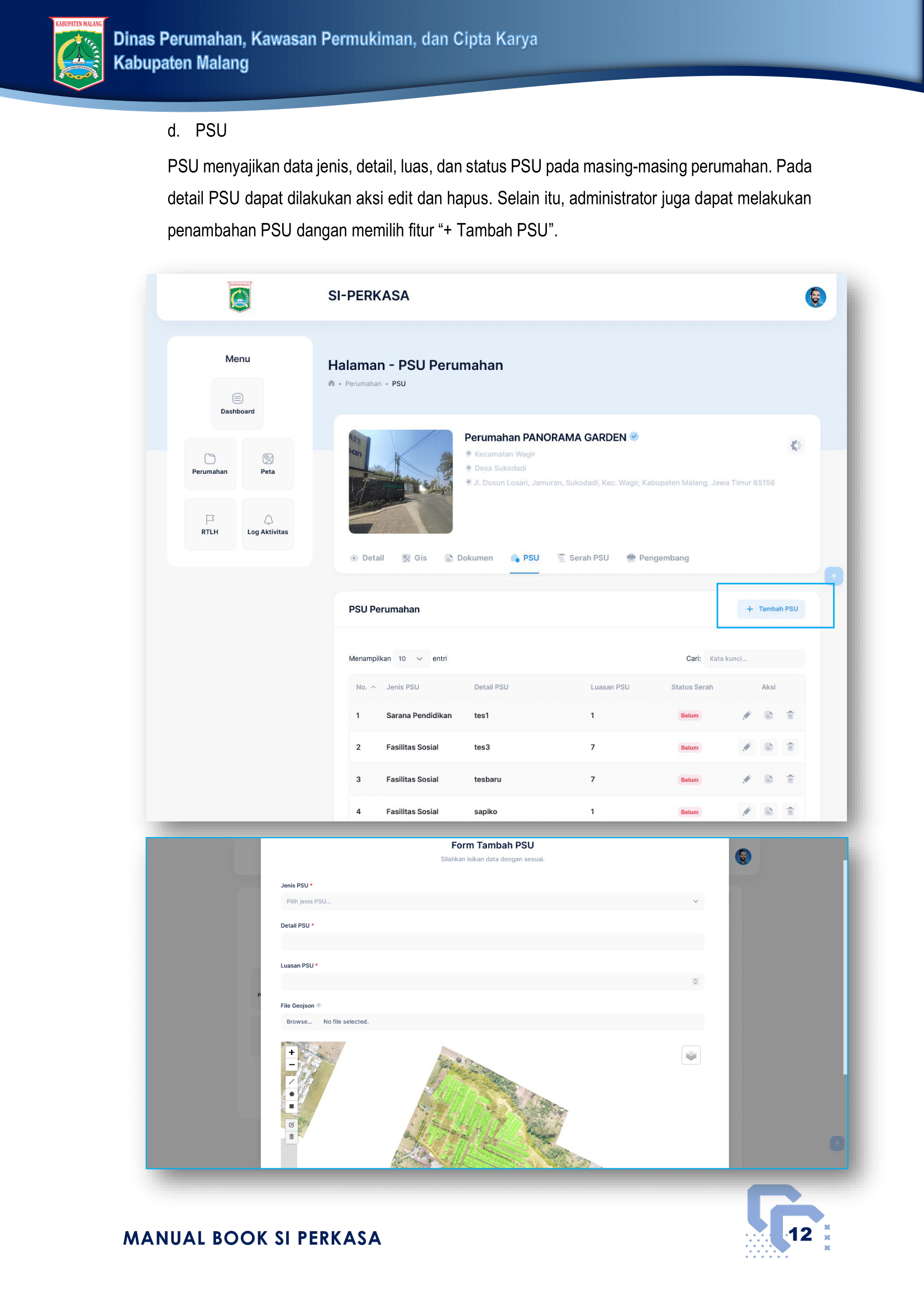
Task: Open the Jenis PSU dropdown
Action: (x=492, y=901)
